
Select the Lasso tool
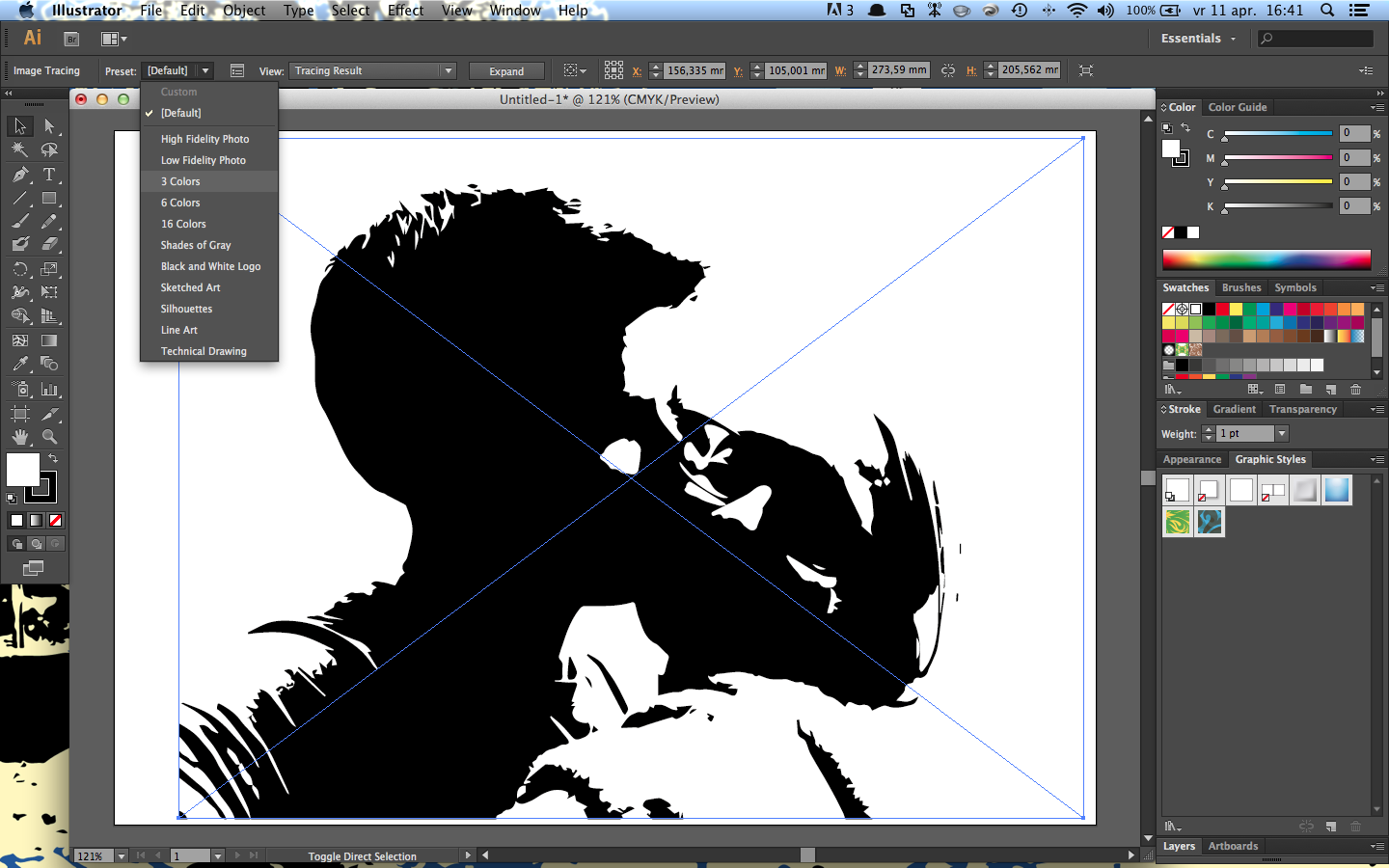(49, 149)
